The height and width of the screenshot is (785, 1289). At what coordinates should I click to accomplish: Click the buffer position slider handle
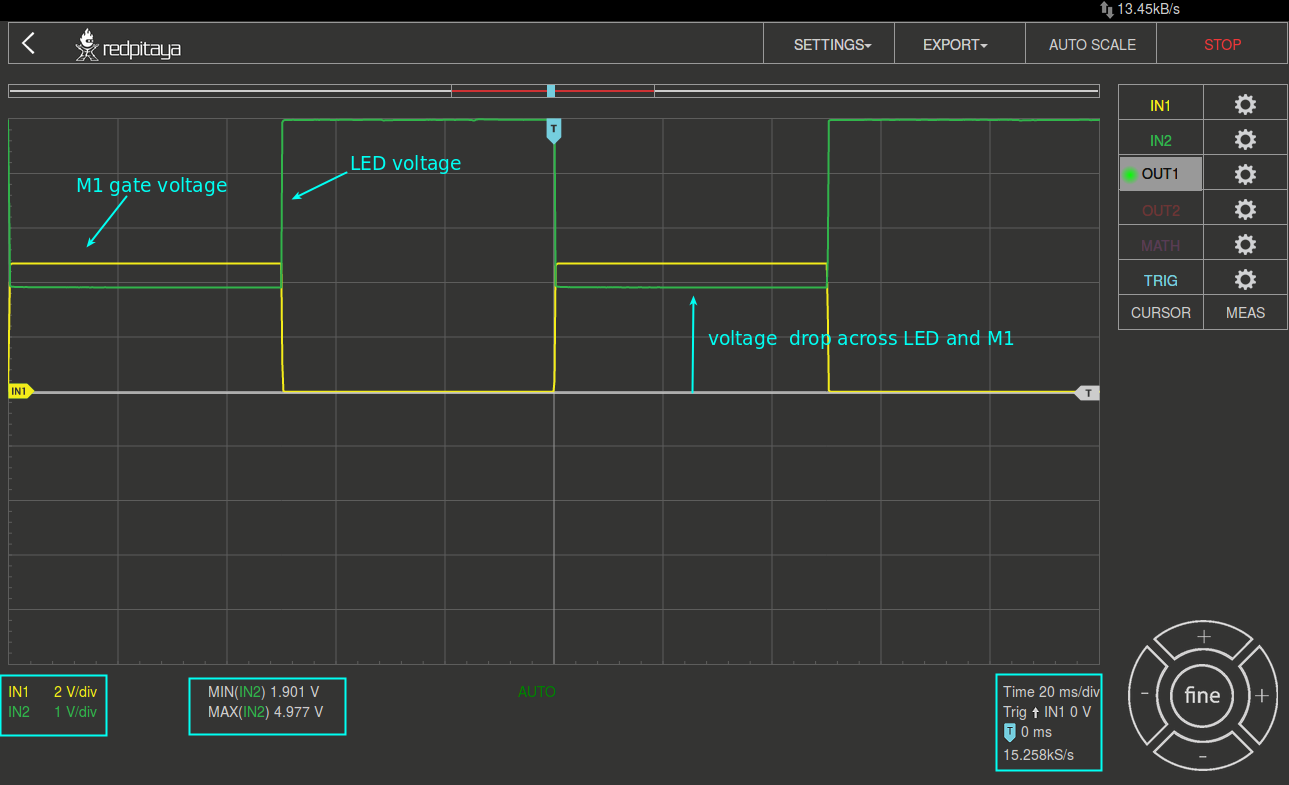pyautogui.click(x=551, y=91)
